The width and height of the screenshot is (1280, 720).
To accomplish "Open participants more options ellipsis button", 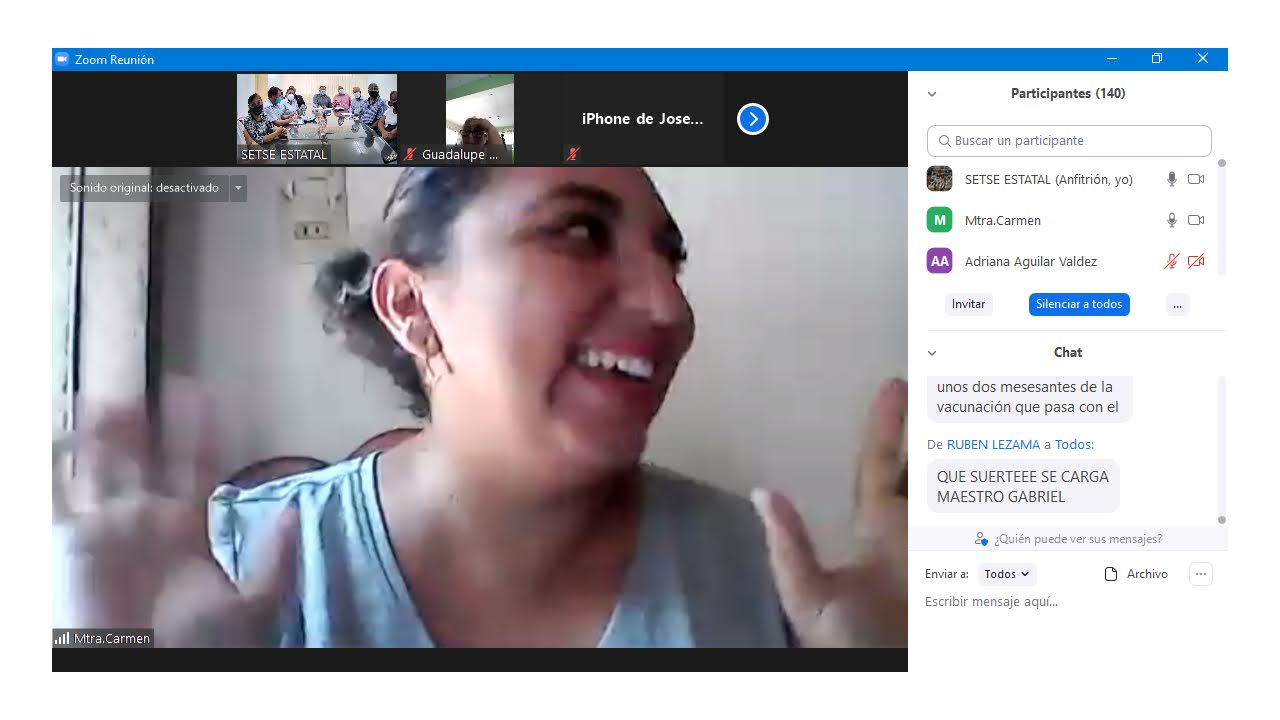I will (1178, 304).
